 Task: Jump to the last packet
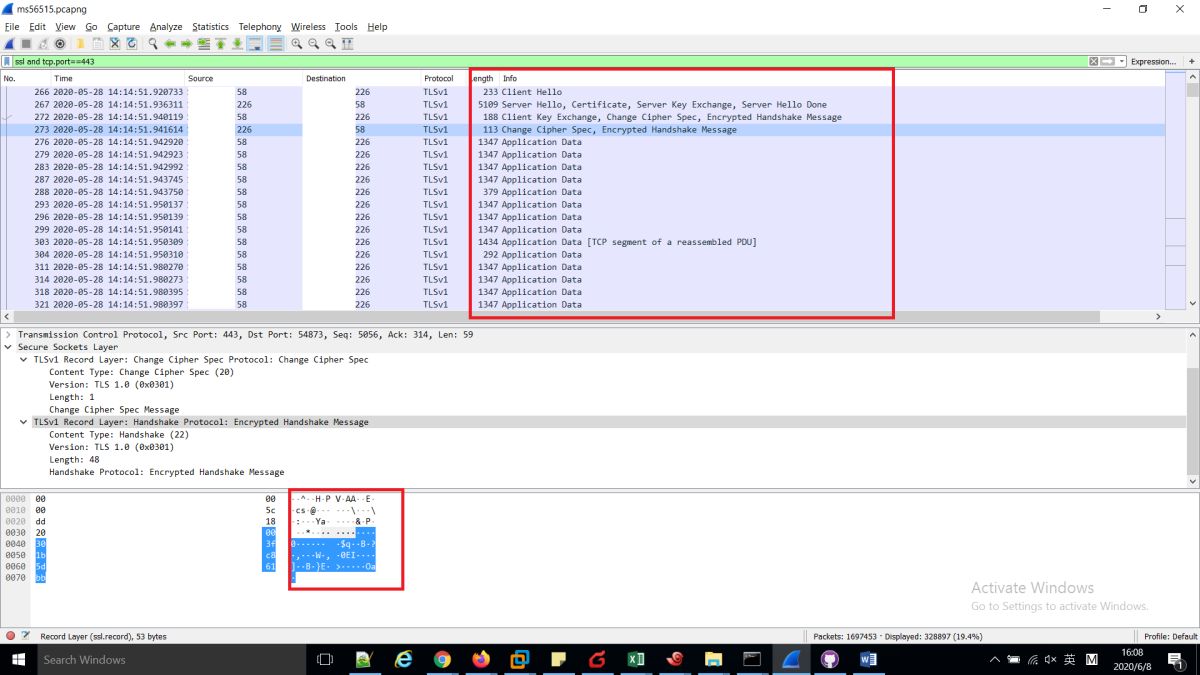[x=237, y=44]
